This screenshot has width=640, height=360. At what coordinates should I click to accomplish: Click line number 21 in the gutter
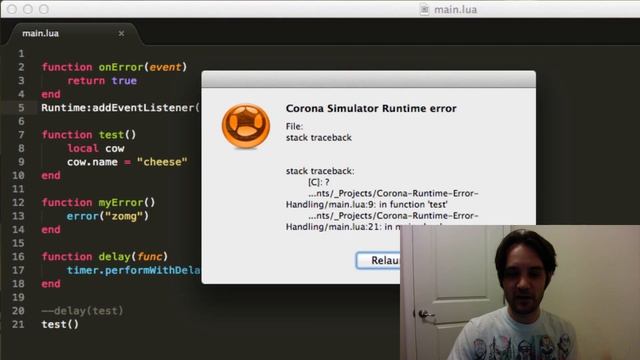[18, 324]
